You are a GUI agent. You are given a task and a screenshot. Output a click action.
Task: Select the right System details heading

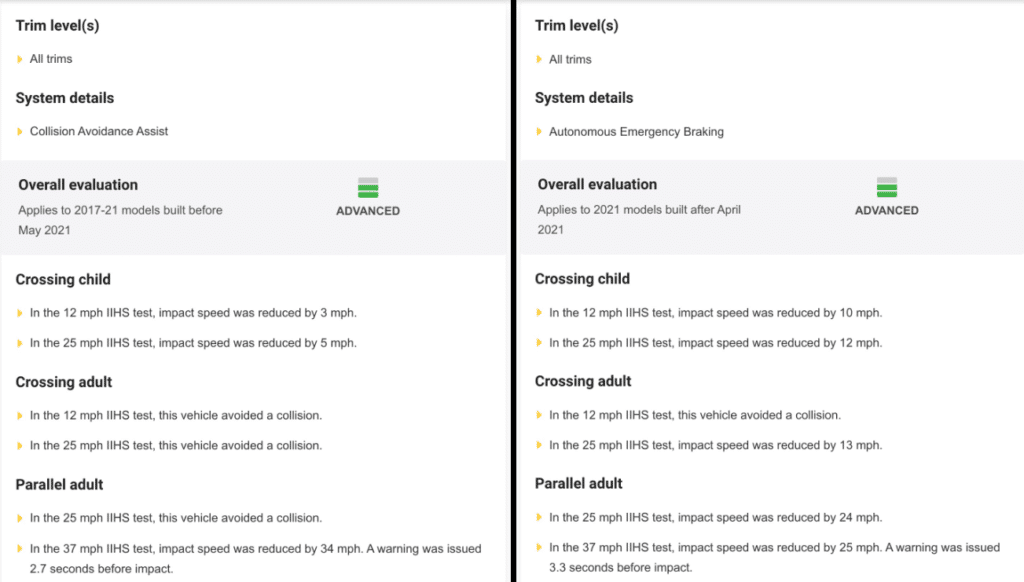[x=584, y=98]
